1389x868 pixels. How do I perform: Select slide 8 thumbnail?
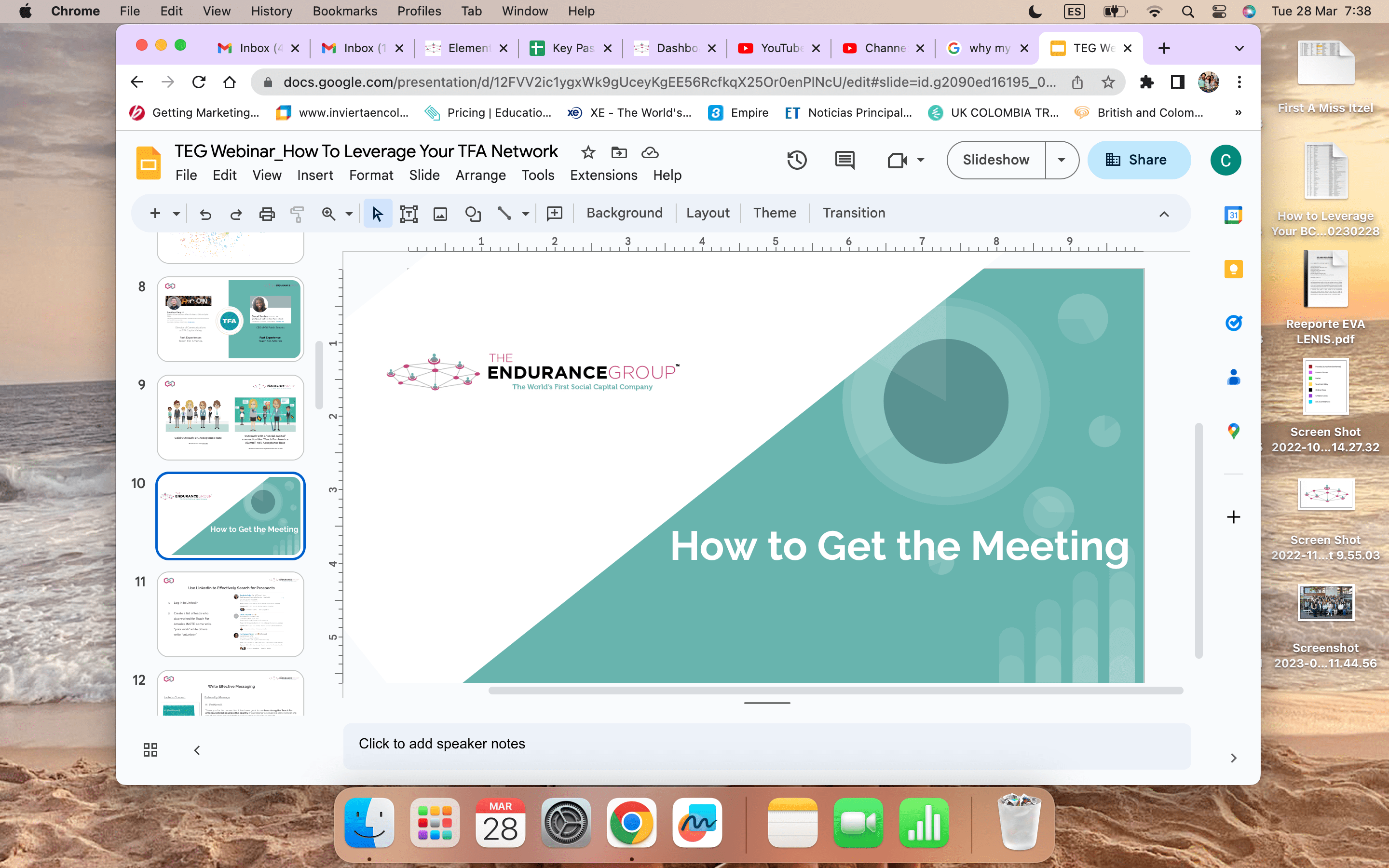(230, 319)
